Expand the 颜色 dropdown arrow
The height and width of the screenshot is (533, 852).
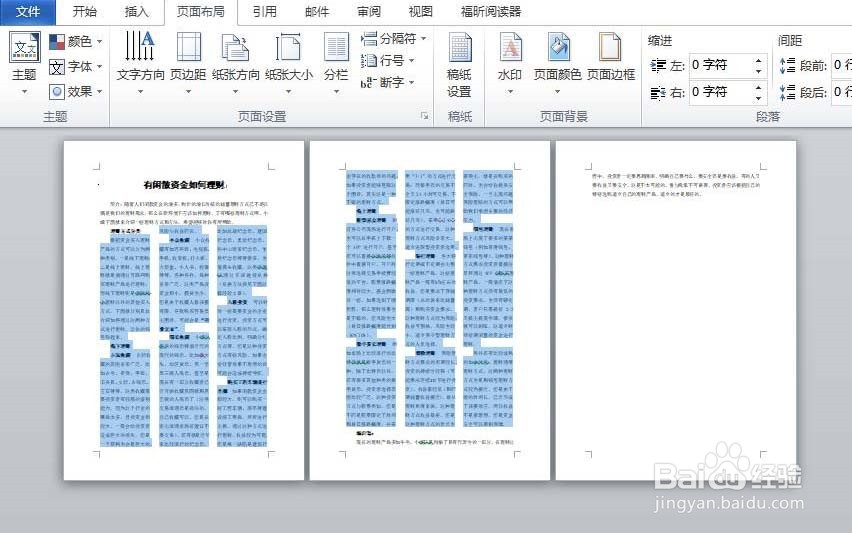click(x=99, y=41)
